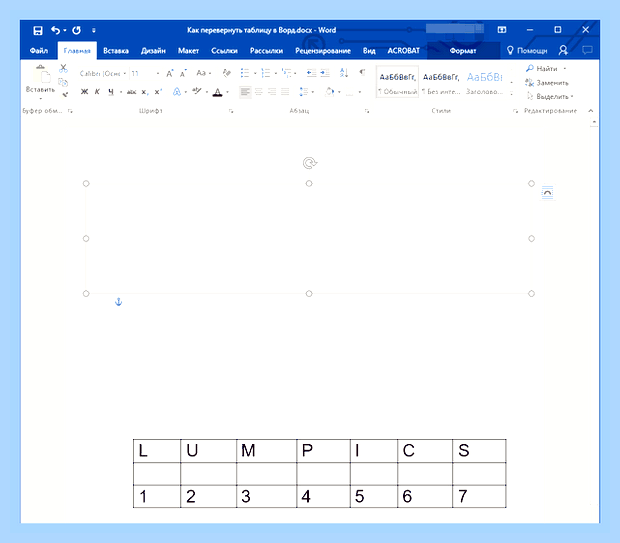Expand the Вставить paste options arrow

tap(40, 98)
